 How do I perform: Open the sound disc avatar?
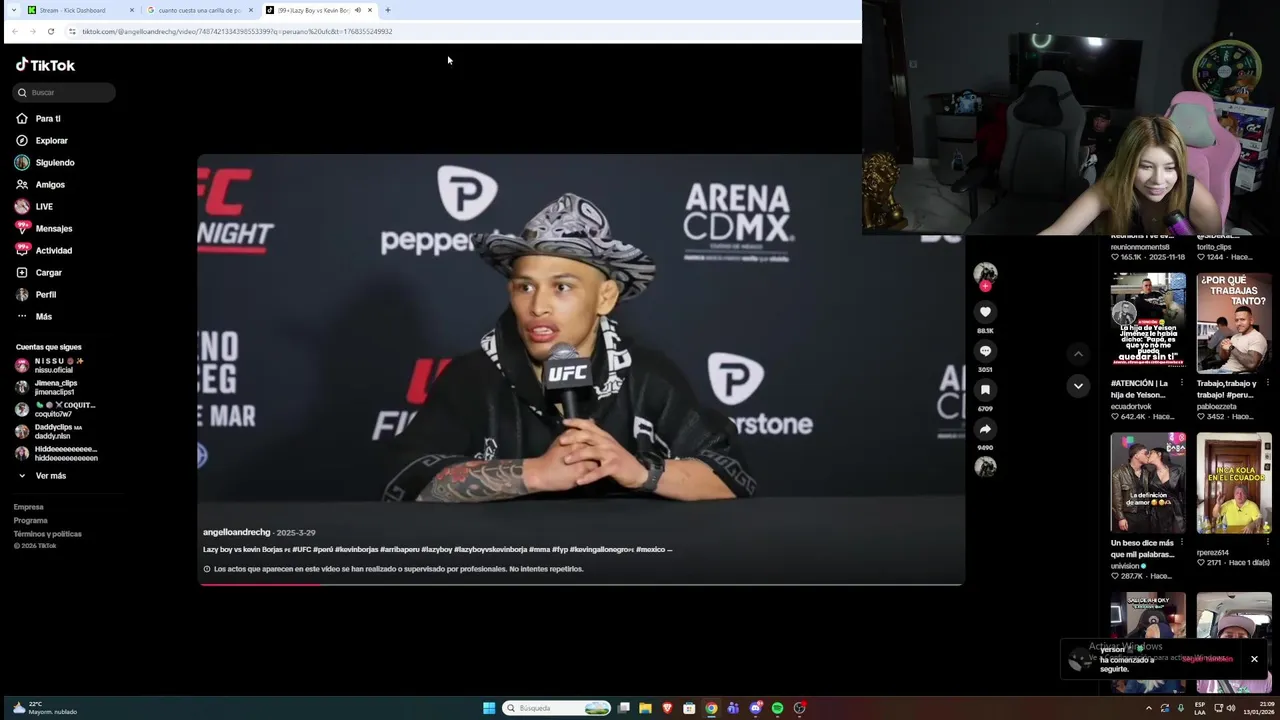[985, 466]
